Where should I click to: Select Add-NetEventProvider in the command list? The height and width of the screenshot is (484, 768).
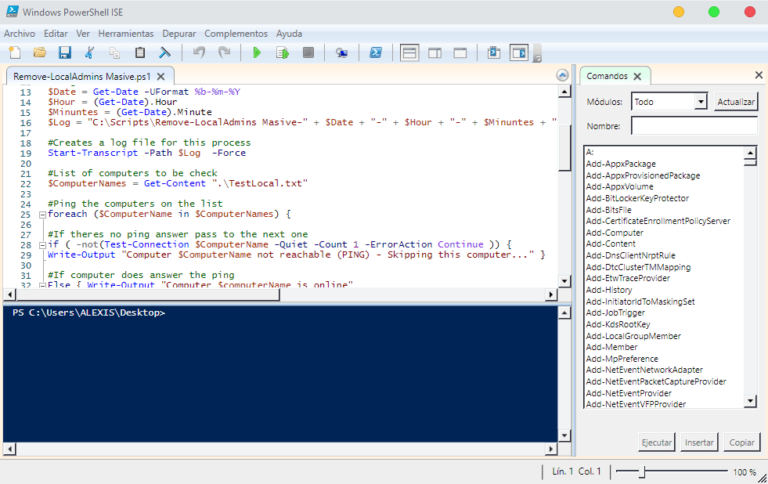click(628, 393)
